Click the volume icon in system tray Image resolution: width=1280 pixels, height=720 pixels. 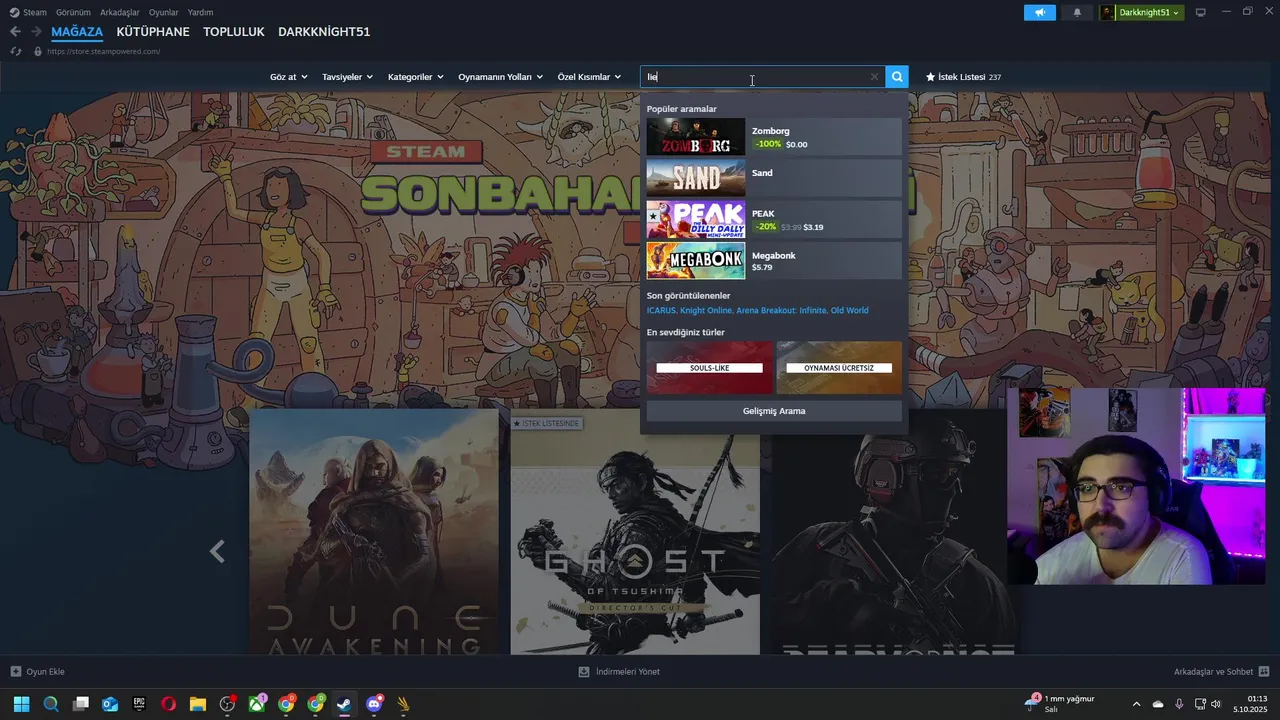1216,704
